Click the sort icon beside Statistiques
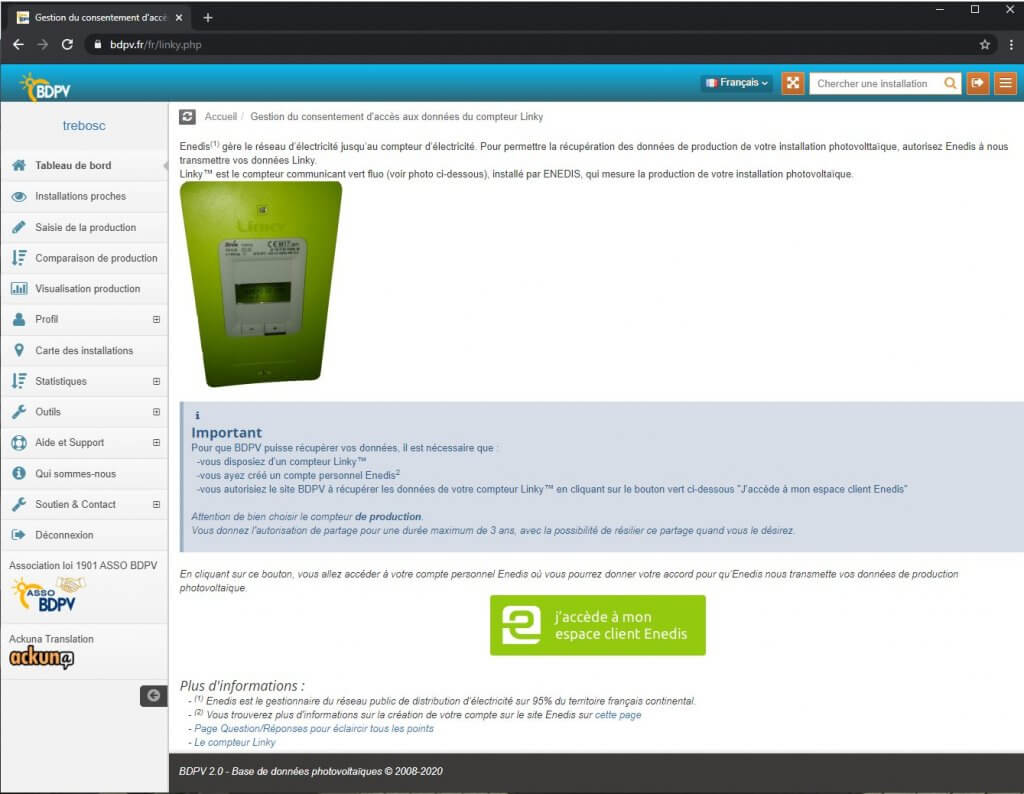 tap(19, 381)
